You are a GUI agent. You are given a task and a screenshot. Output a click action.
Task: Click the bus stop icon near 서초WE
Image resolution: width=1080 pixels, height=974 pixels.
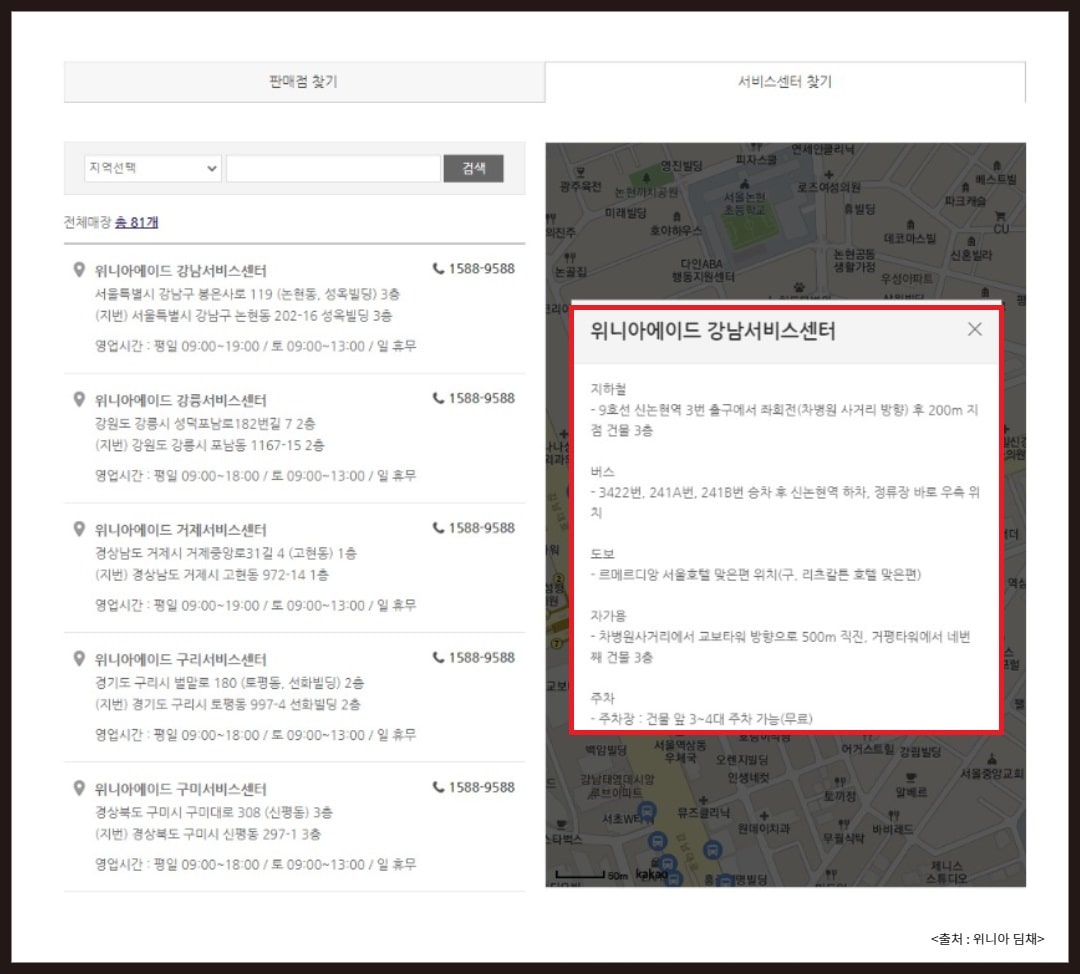(x=646, y=811)
